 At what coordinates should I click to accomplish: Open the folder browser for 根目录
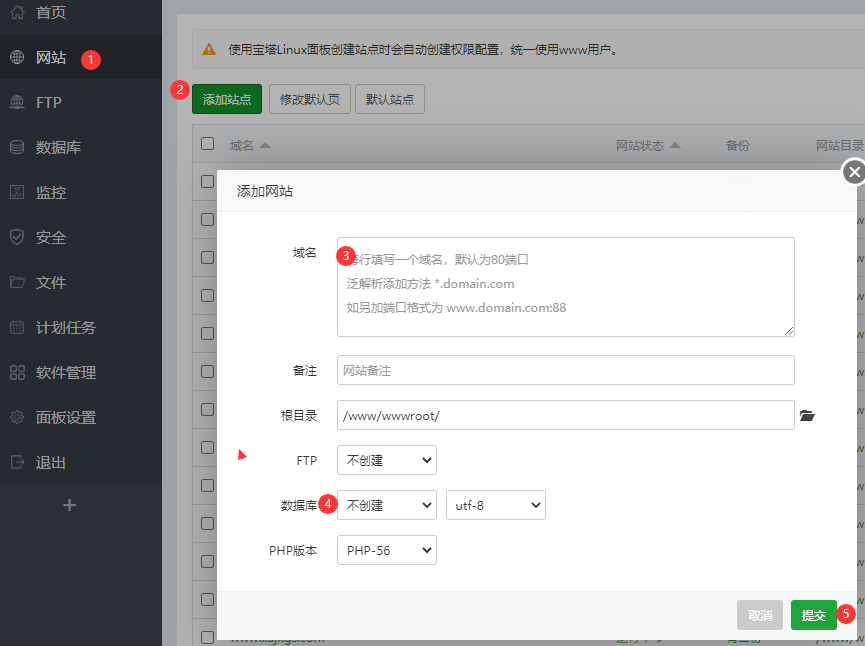(808, 415)
